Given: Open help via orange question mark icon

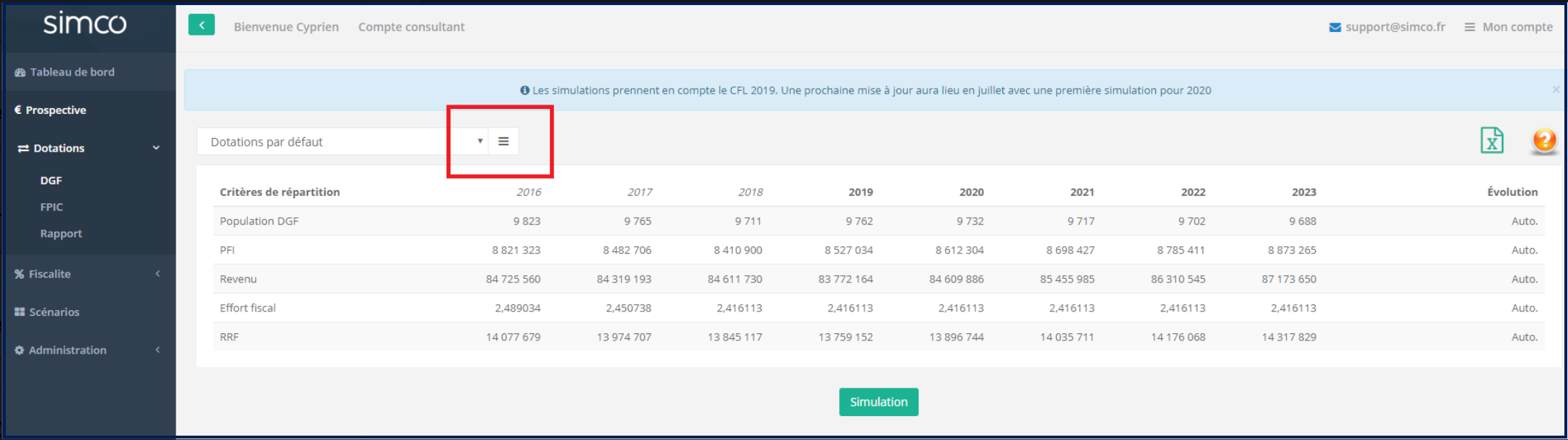Looking at the screenshot, I should 1544,140.
